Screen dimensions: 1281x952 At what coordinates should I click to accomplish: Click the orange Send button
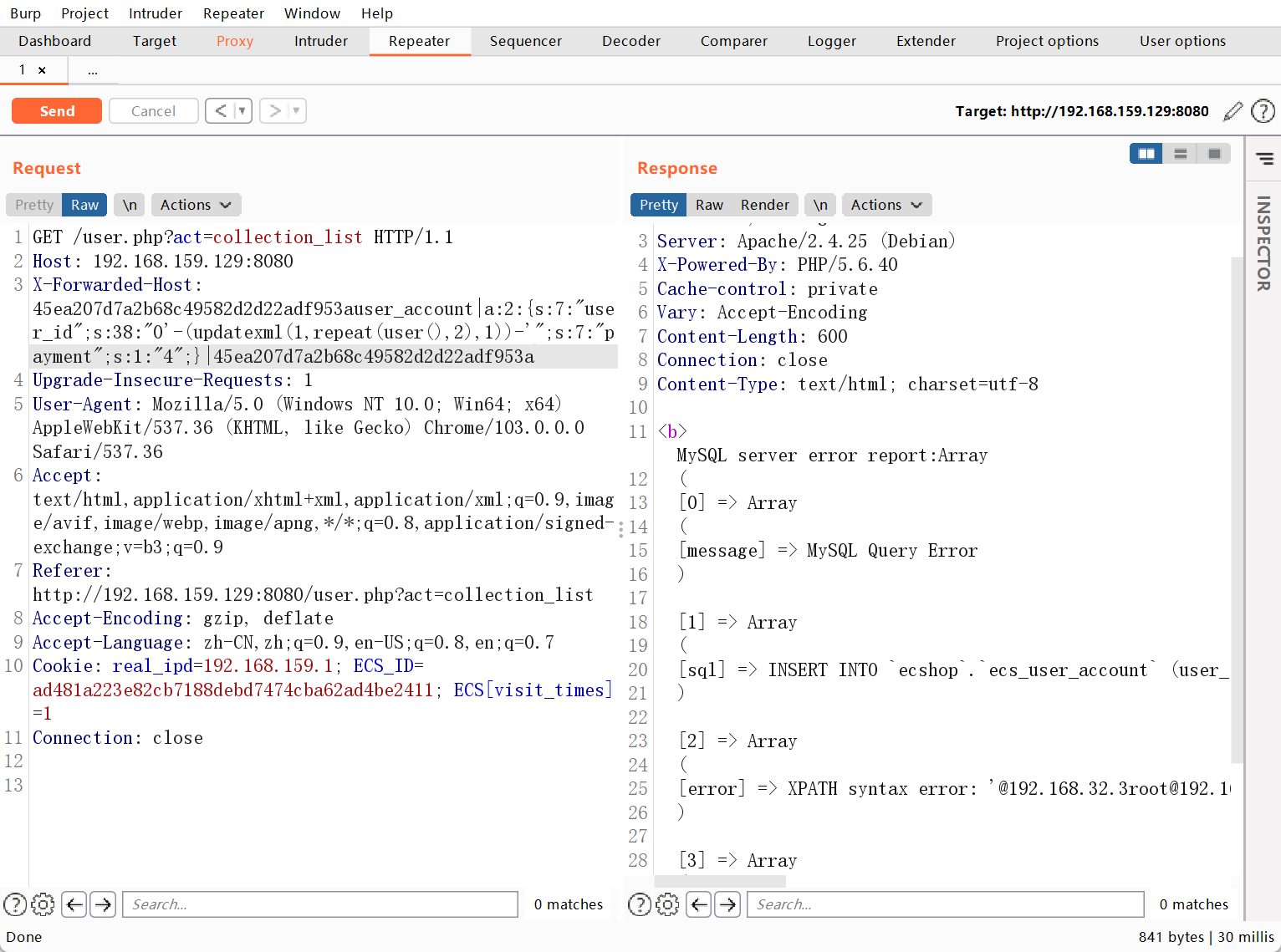[57, 111]
